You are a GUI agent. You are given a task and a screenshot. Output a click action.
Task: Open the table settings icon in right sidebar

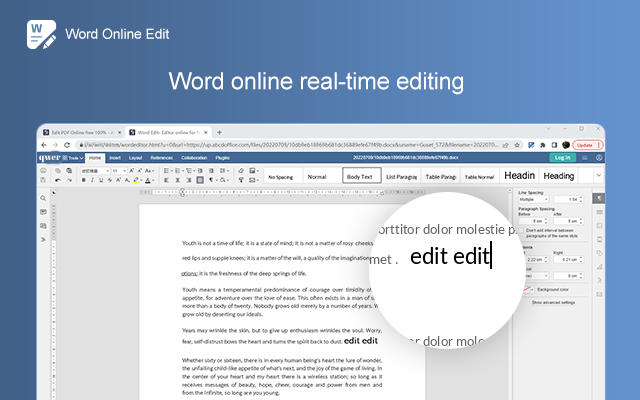coord(598,212)
